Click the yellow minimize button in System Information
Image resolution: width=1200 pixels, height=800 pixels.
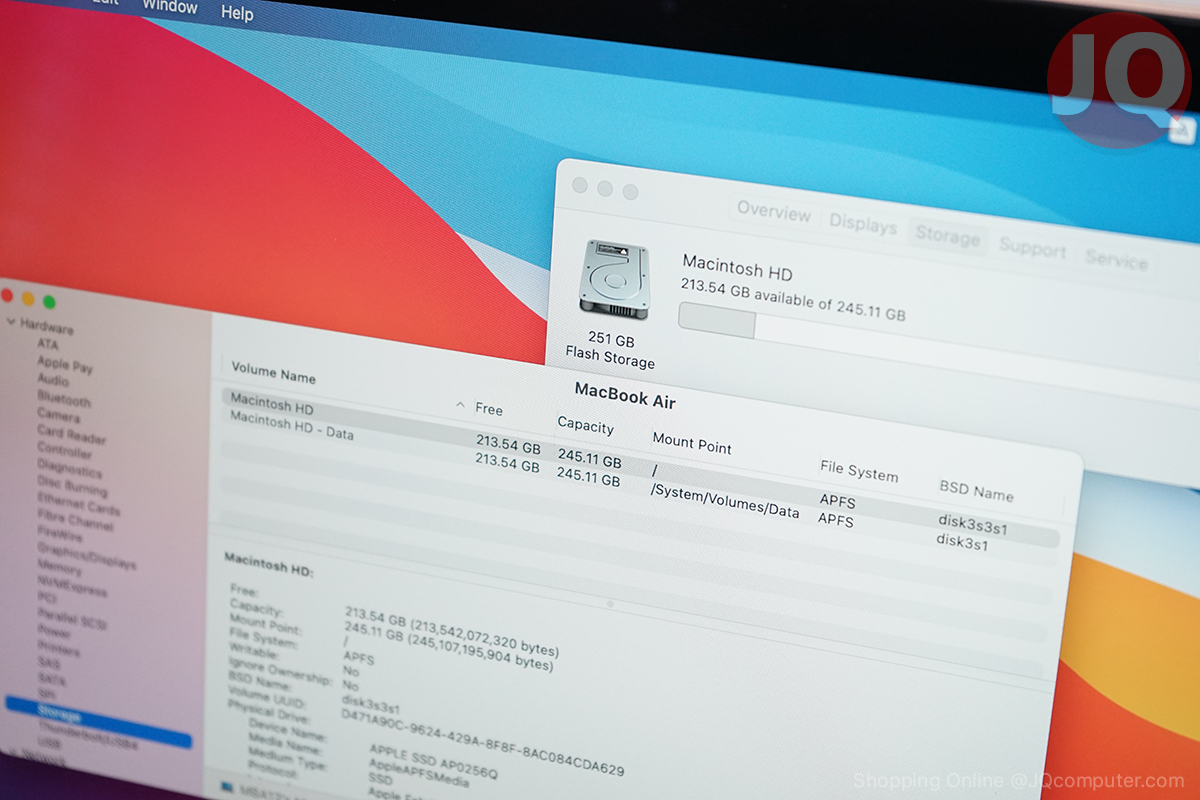pos(28,298)
